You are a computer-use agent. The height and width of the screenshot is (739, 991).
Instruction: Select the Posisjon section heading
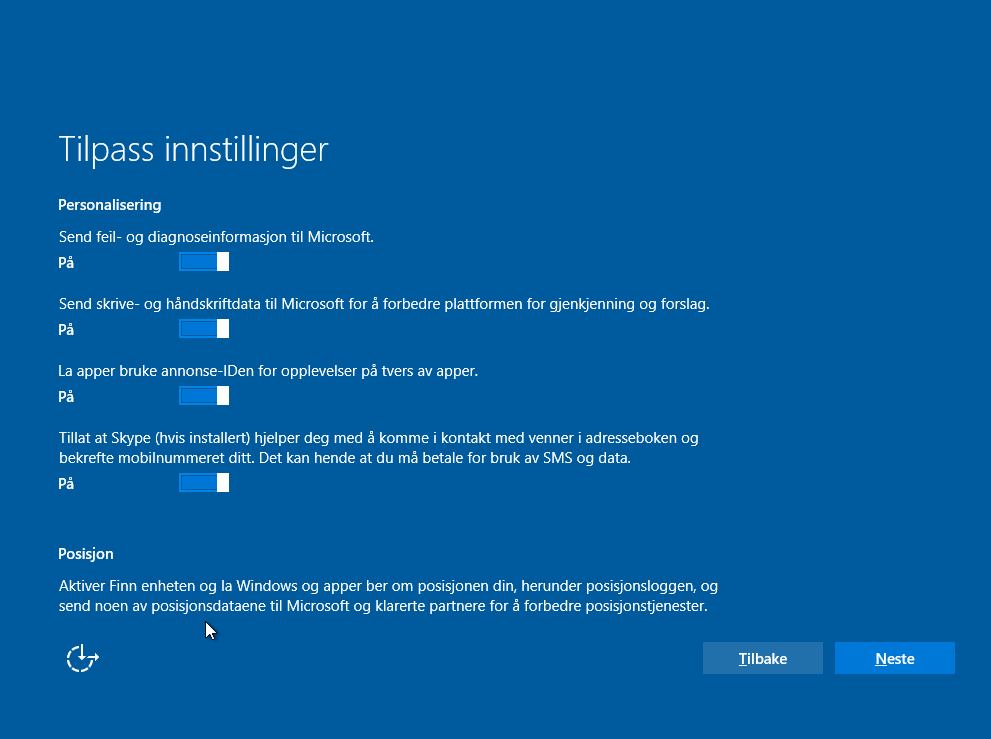[86, 554]
